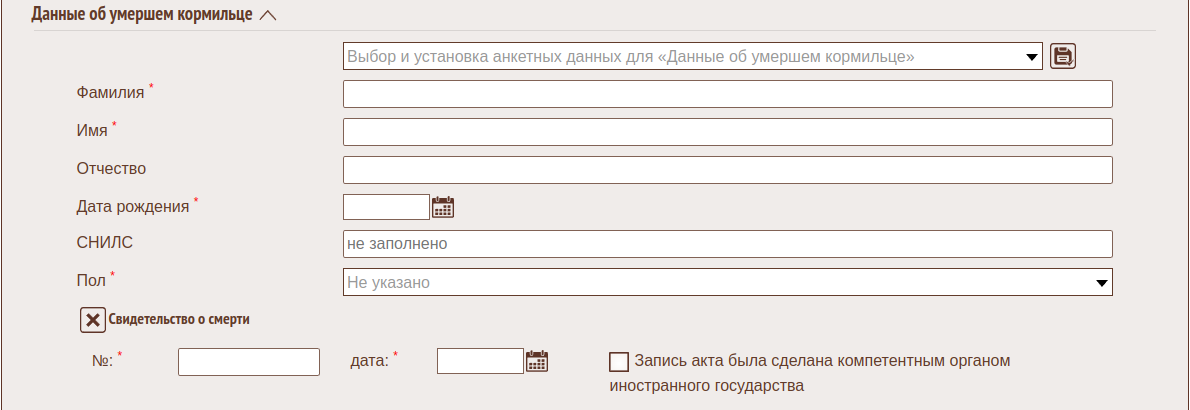
Task: Click the certificate № input field
Action: point(248,361)
